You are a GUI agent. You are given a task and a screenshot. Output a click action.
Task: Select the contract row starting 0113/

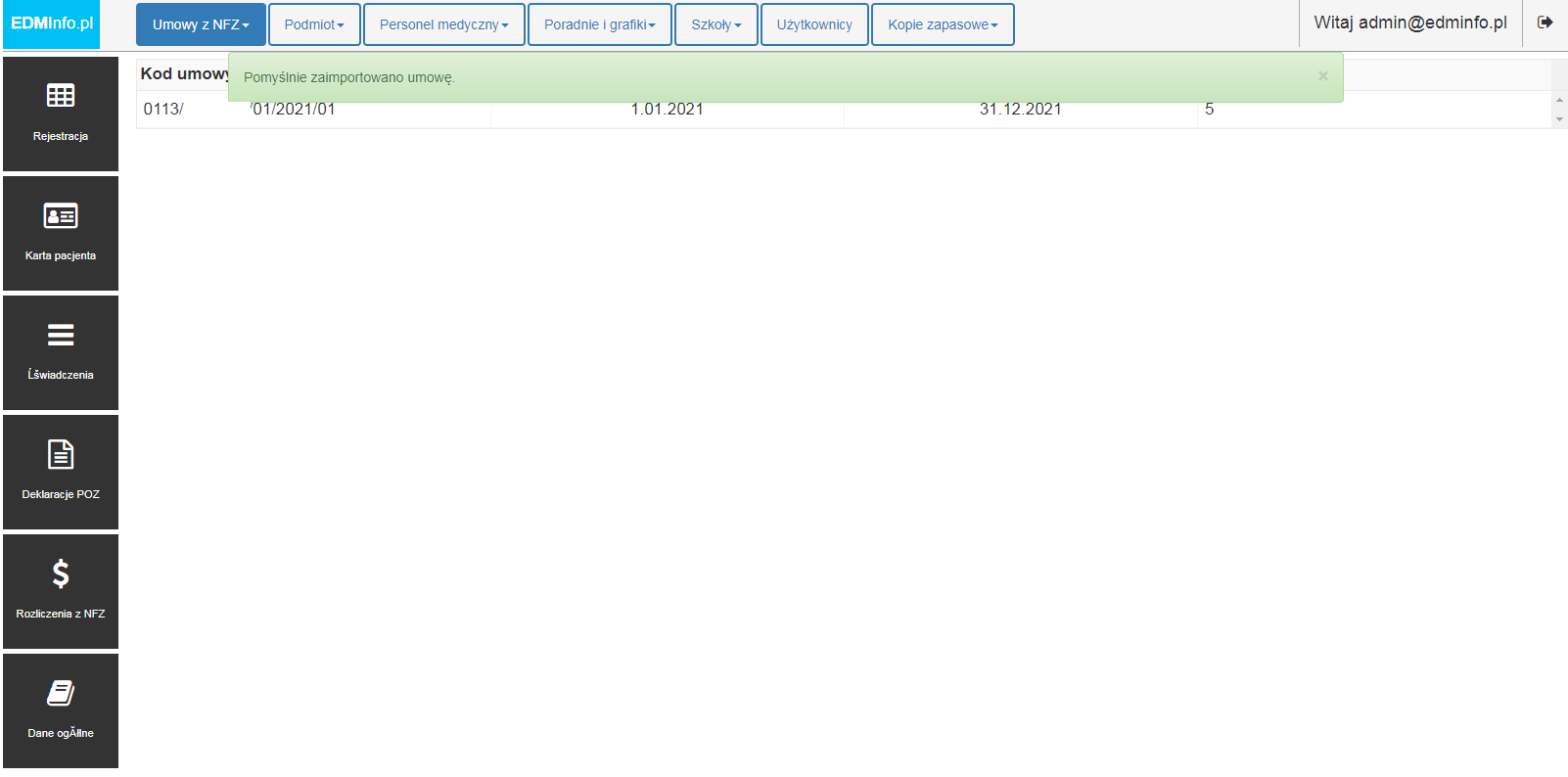click(844, 110)
